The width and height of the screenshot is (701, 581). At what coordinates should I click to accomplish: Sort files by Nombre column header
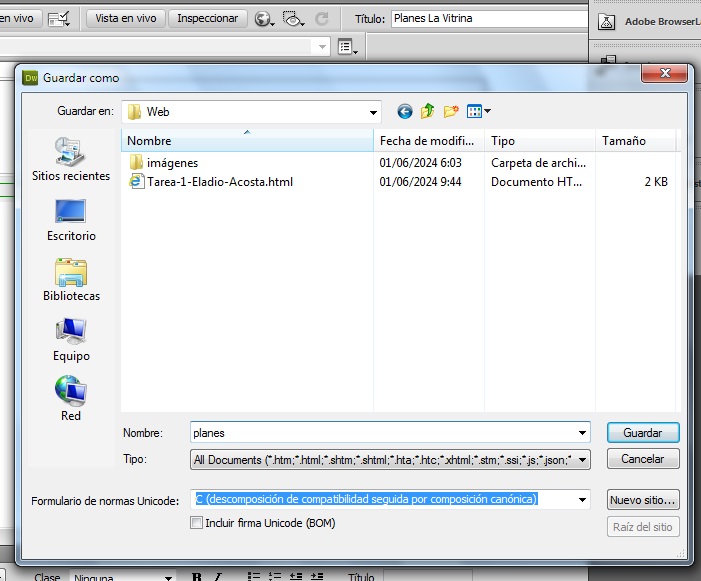point(247,141)
